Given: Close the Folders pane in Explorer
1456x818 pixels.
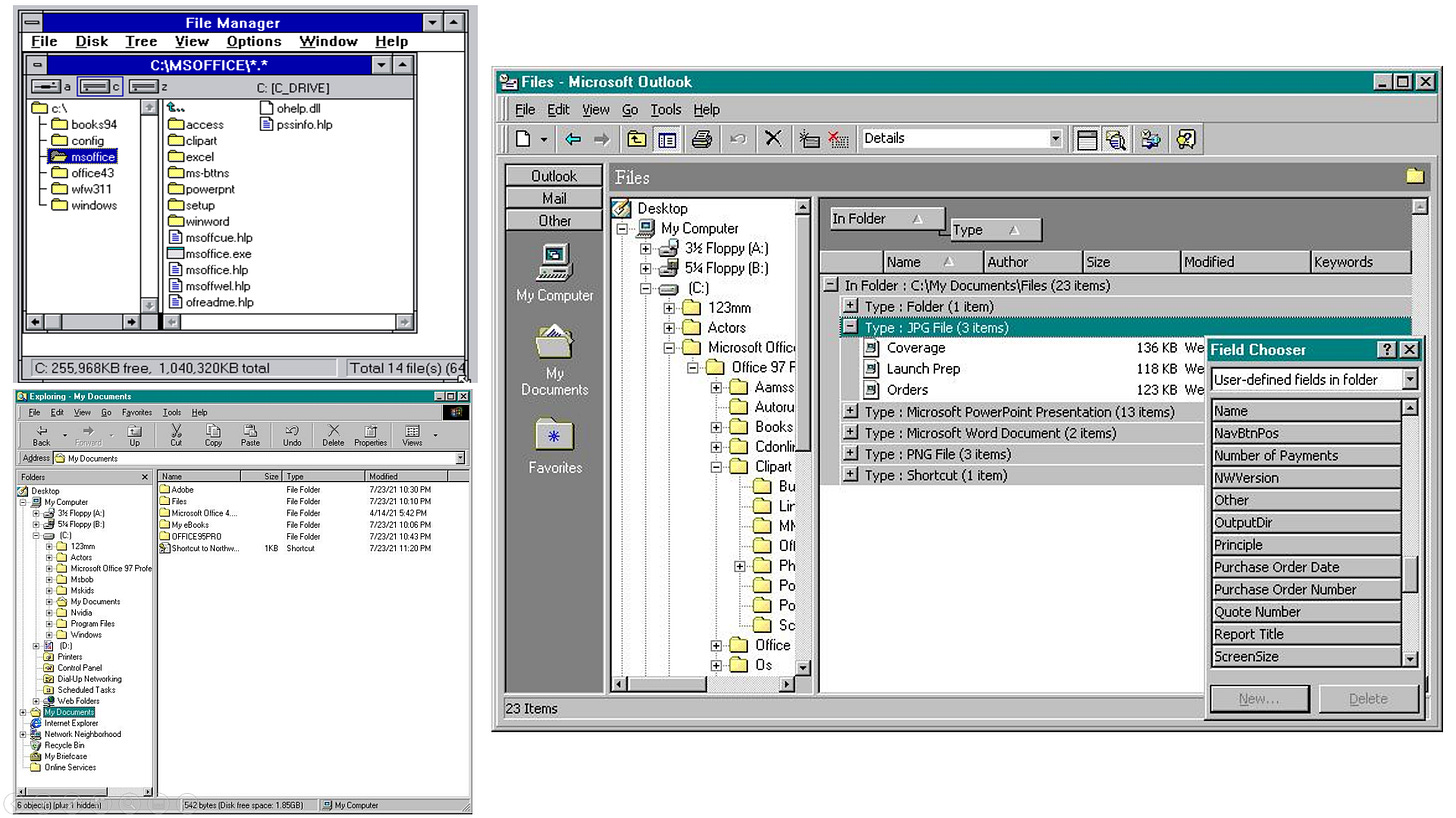Looking at the screenshot, I should (145, 477).
